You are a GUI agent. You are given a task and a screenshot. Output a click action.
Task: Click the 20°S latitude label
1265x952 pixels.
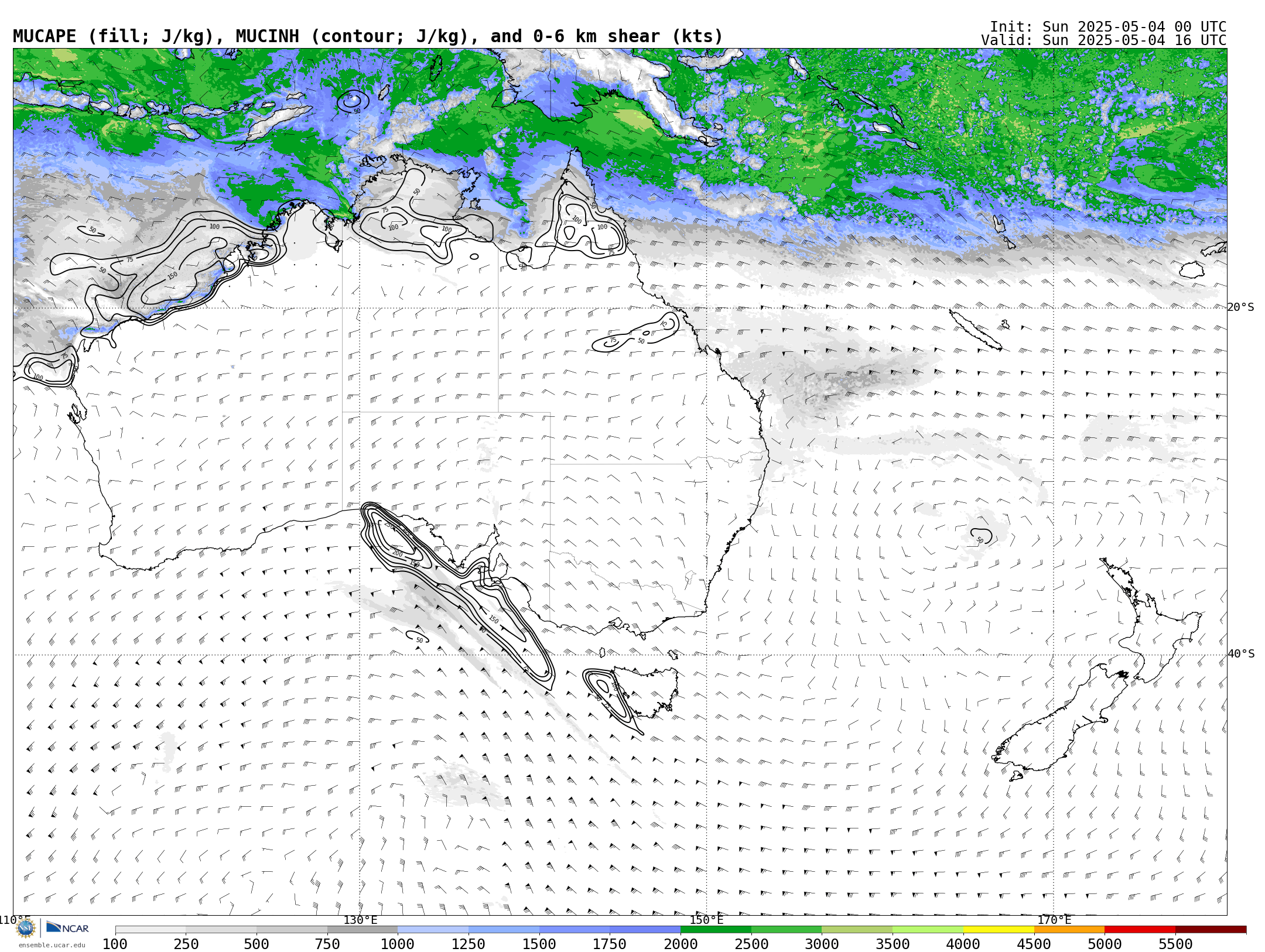tap(1240, 307)
